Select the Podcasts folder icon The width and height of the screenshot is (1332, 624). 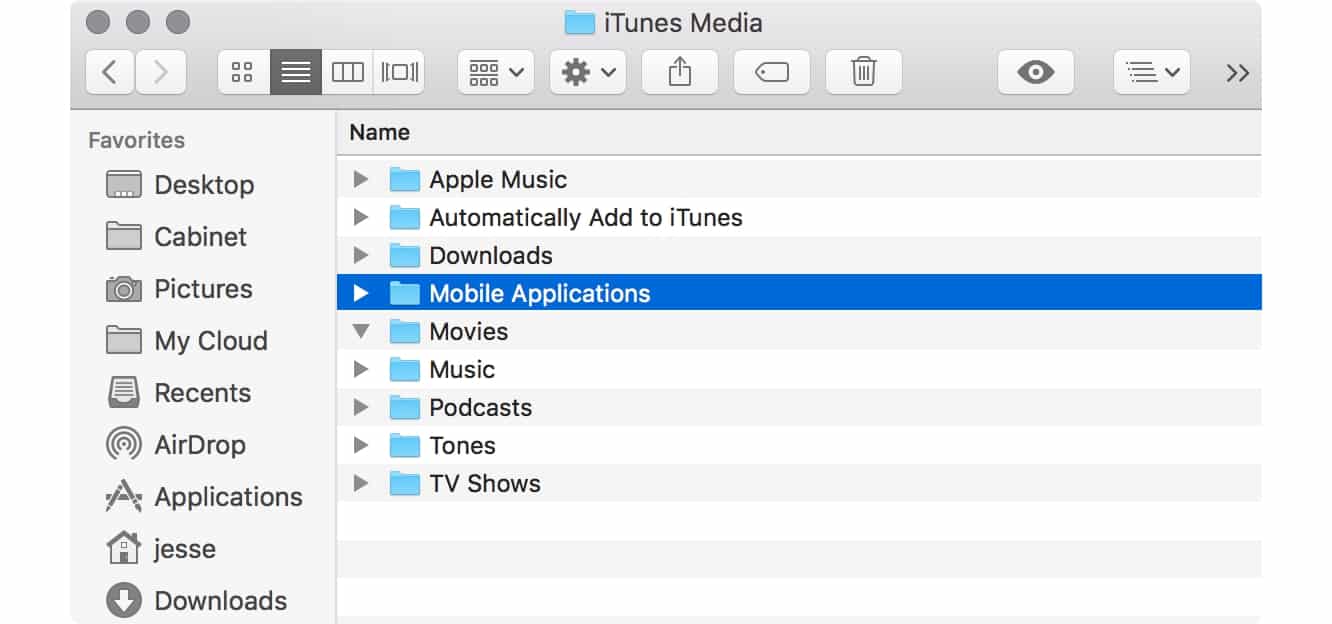coord(404,408)
